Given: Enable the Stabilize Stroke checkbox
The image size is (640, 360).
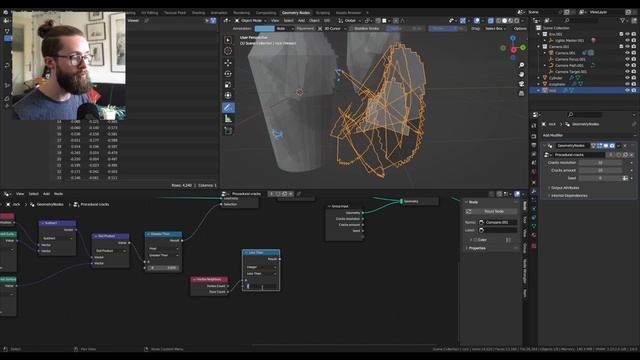Looking at the screenshot, I should 351,29.
